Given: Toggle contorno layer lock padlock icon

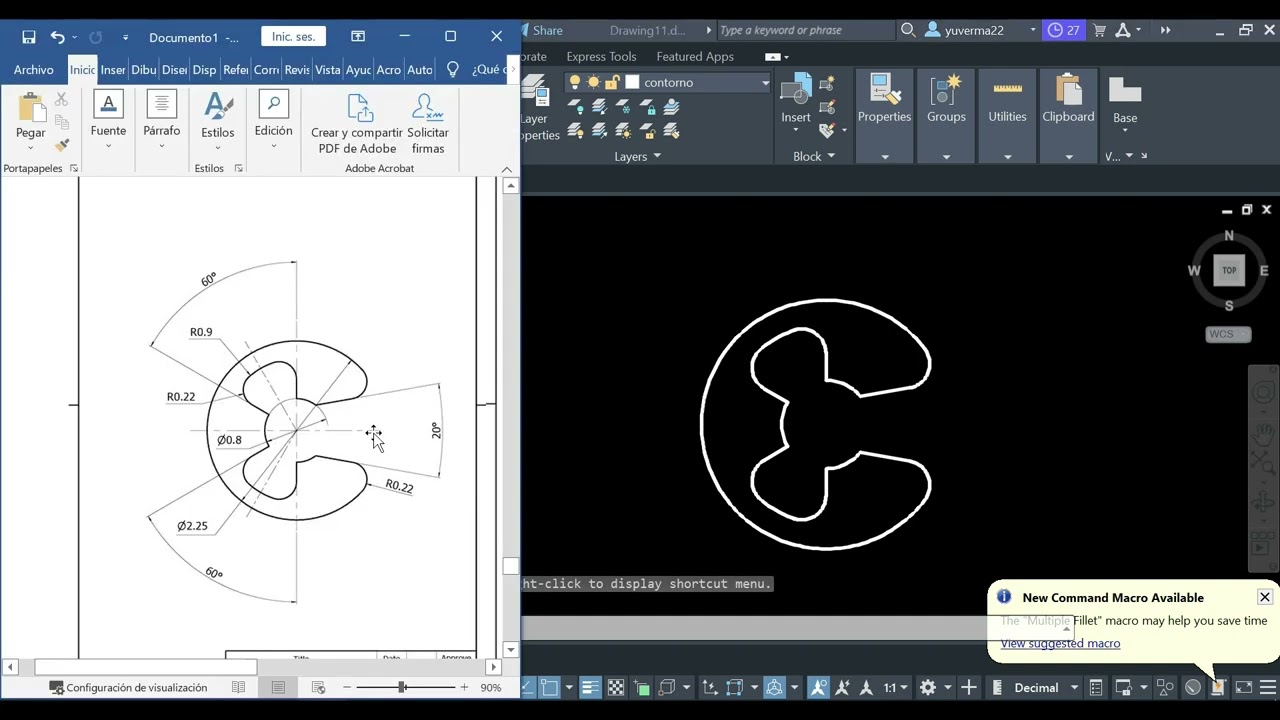Looking at the screenshot, I should [x=611, y=83].
